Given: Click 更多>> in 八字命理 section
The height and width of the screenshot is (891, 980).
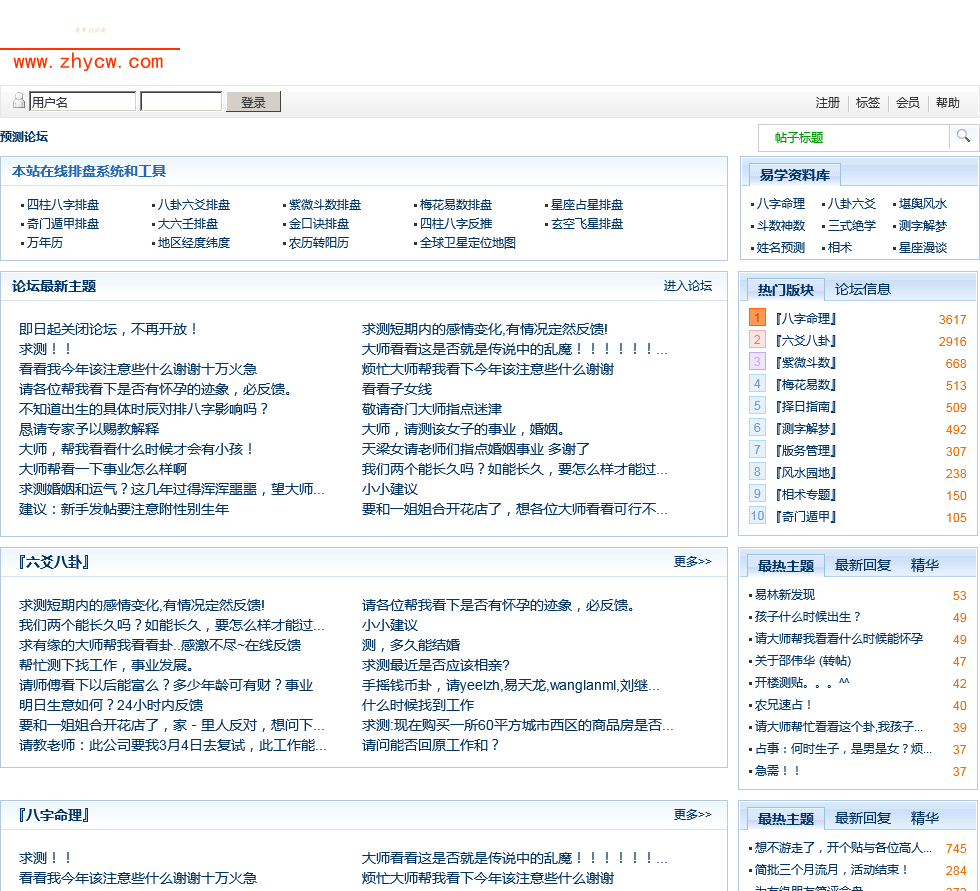Looking at the screenshot, I should [x=692, y=815].
